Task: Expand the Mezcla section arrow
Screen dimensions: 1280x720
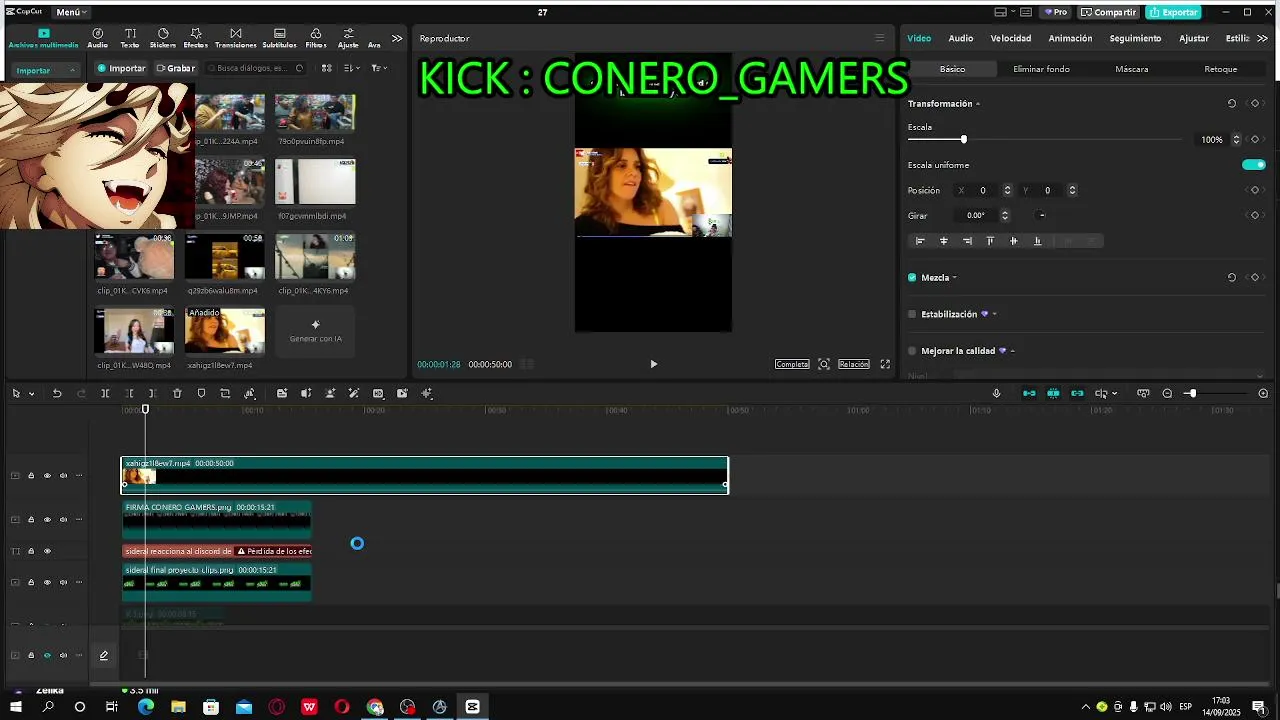Action: pyautogui.click(x=954, y=277)
